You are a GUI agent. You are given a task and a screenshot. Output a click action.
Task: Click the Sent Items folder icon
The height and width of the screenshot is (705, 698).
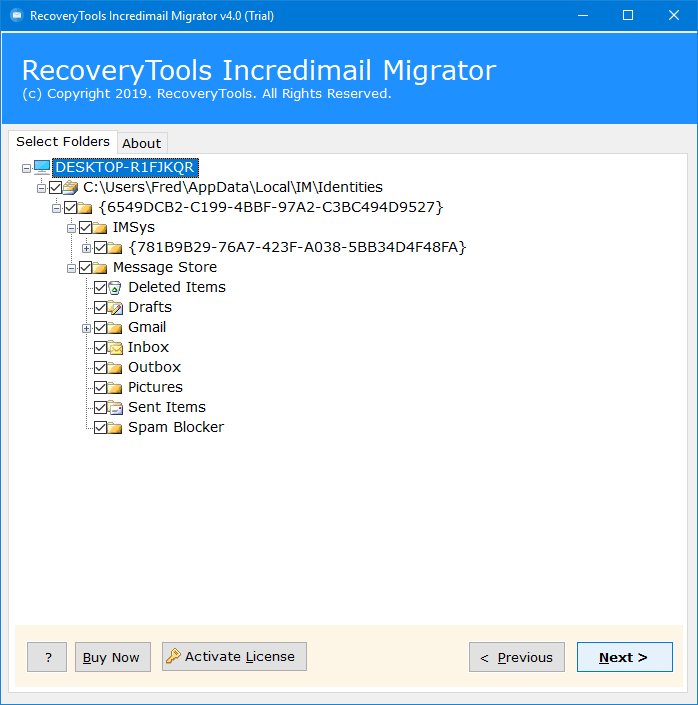pos(115,407)
